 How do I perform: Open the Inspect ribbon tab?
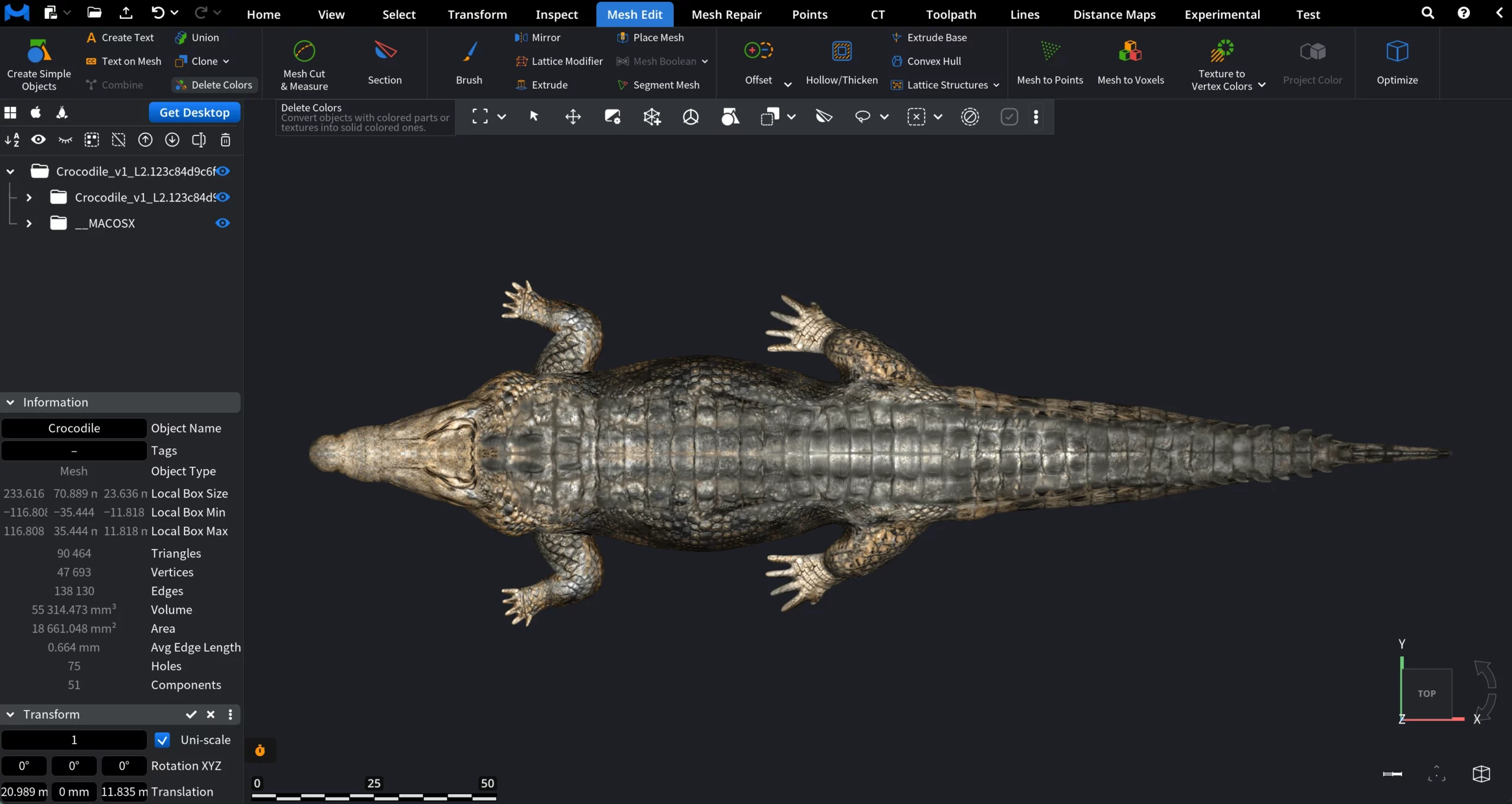coord(556,14)
